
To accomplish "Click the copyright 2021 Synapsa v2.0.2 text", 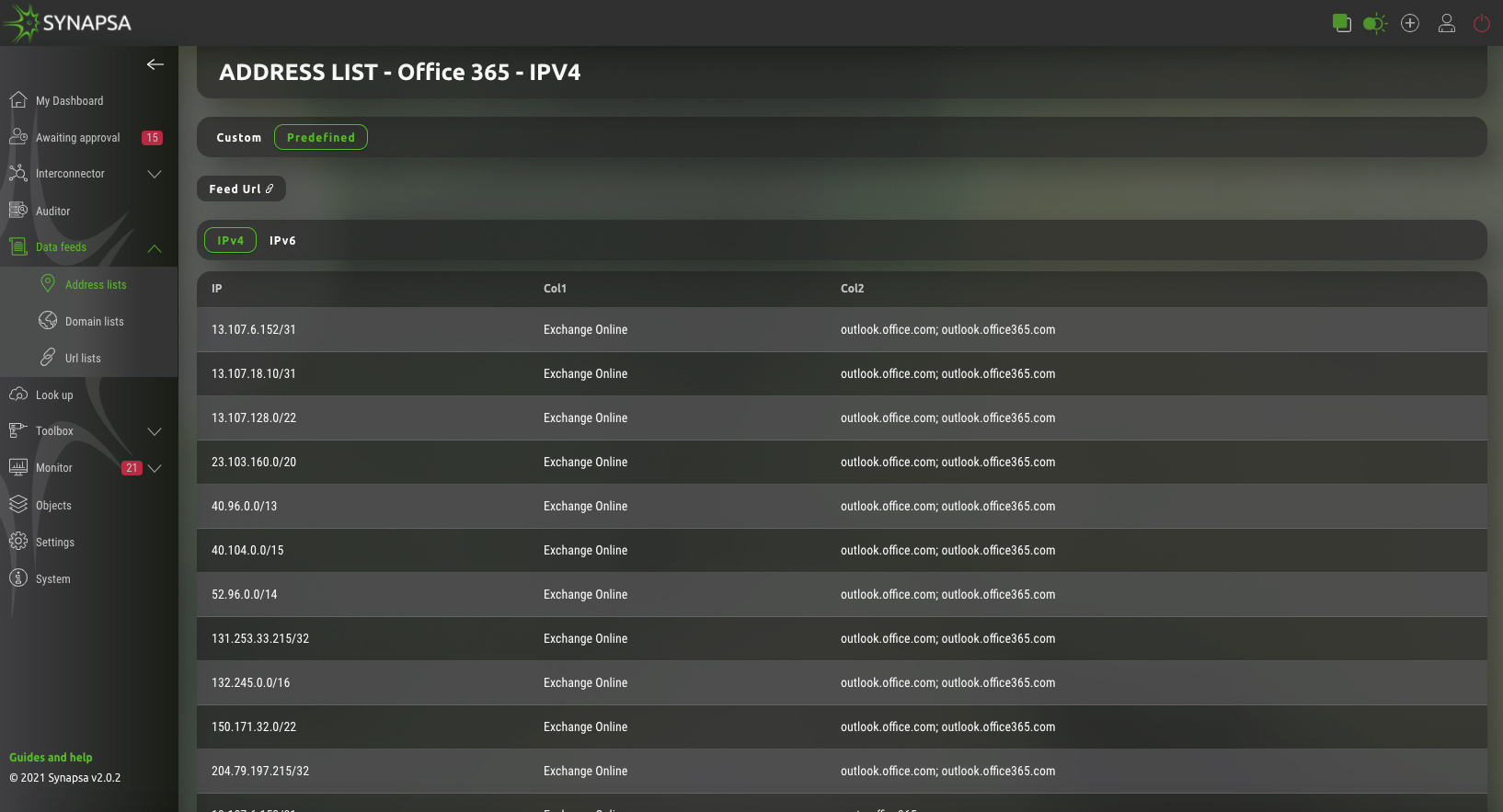I will (64, 778).
